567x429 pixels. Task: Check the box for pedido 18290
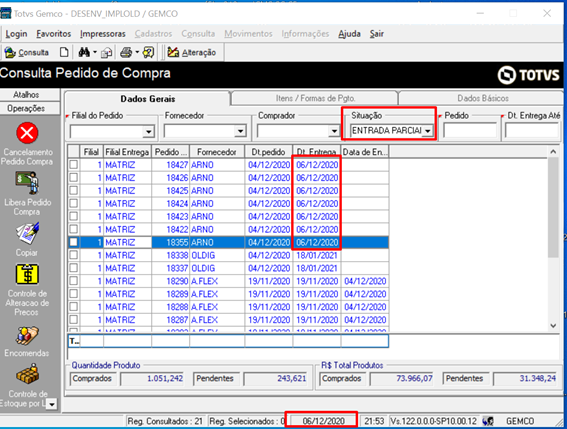74,281
